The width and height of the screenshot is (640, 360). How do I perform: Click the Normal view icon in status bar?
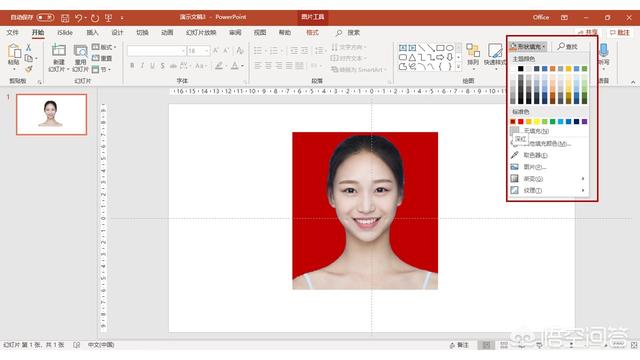(486, 345)
